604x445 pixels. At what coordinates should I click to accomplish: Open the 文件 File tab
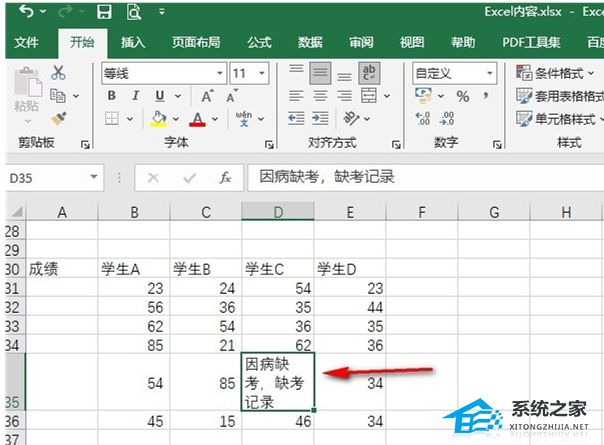tap(26, 42)
